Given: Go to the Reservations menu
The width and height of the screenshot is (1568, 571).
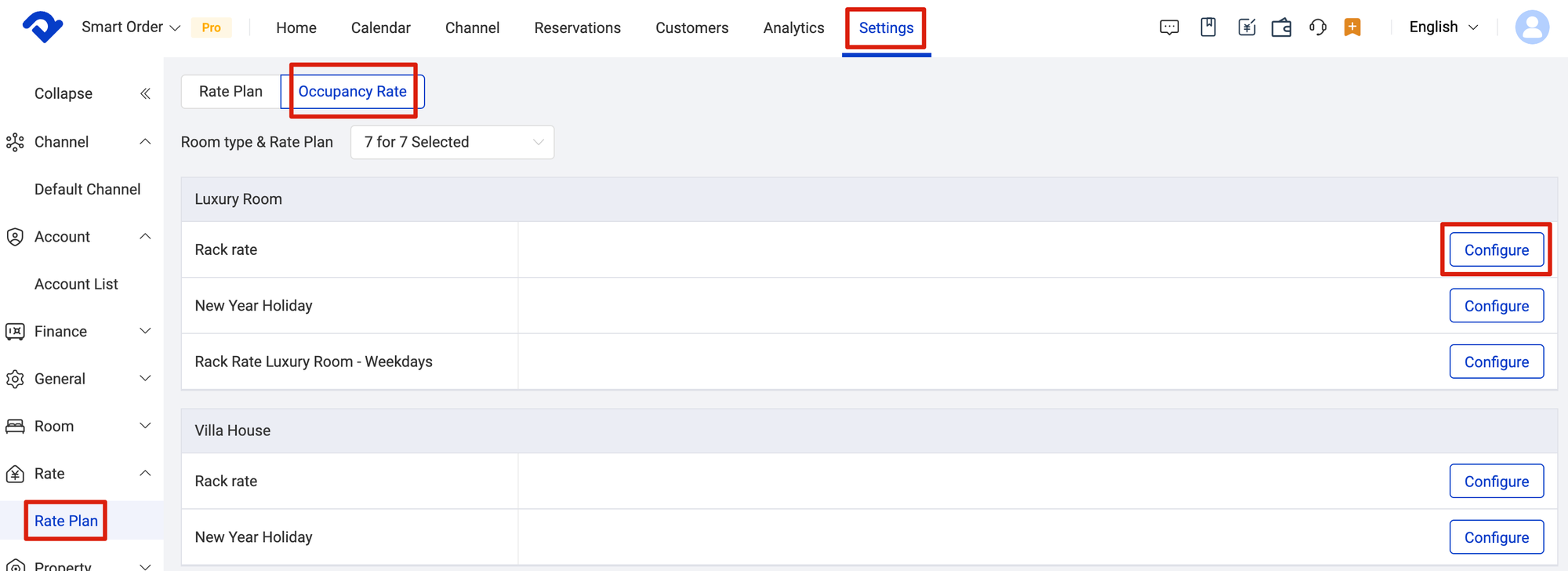Looking at the screenshot, I should click(577, 28).
